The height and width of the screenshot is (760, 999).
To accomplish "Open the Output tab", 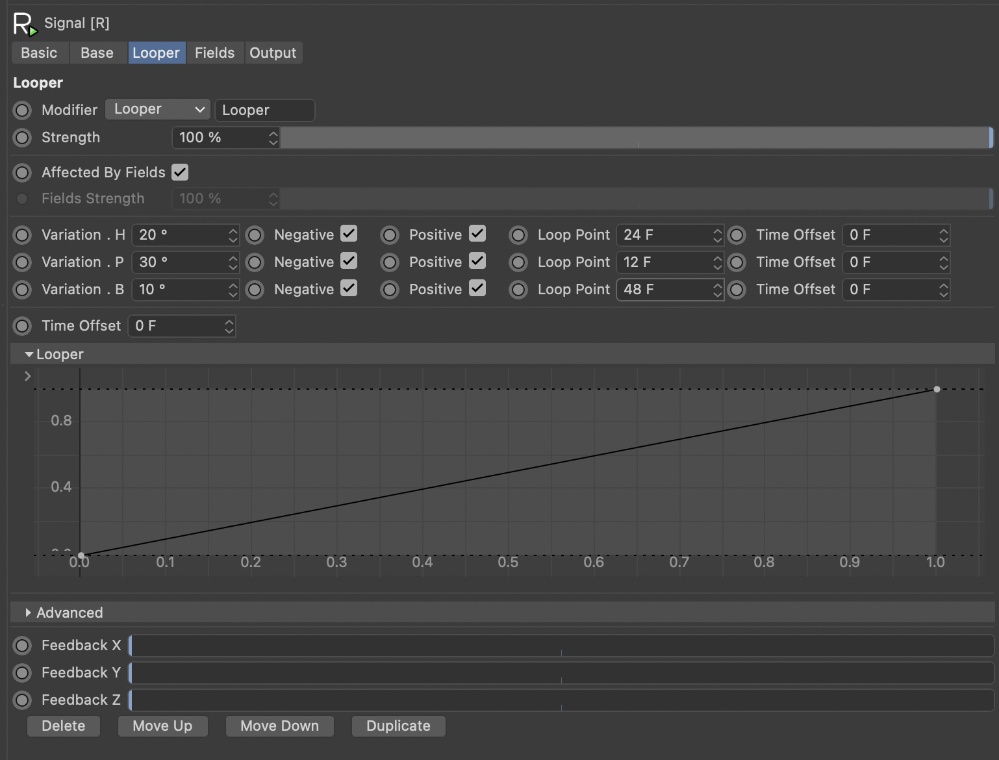I will [273, 53].
